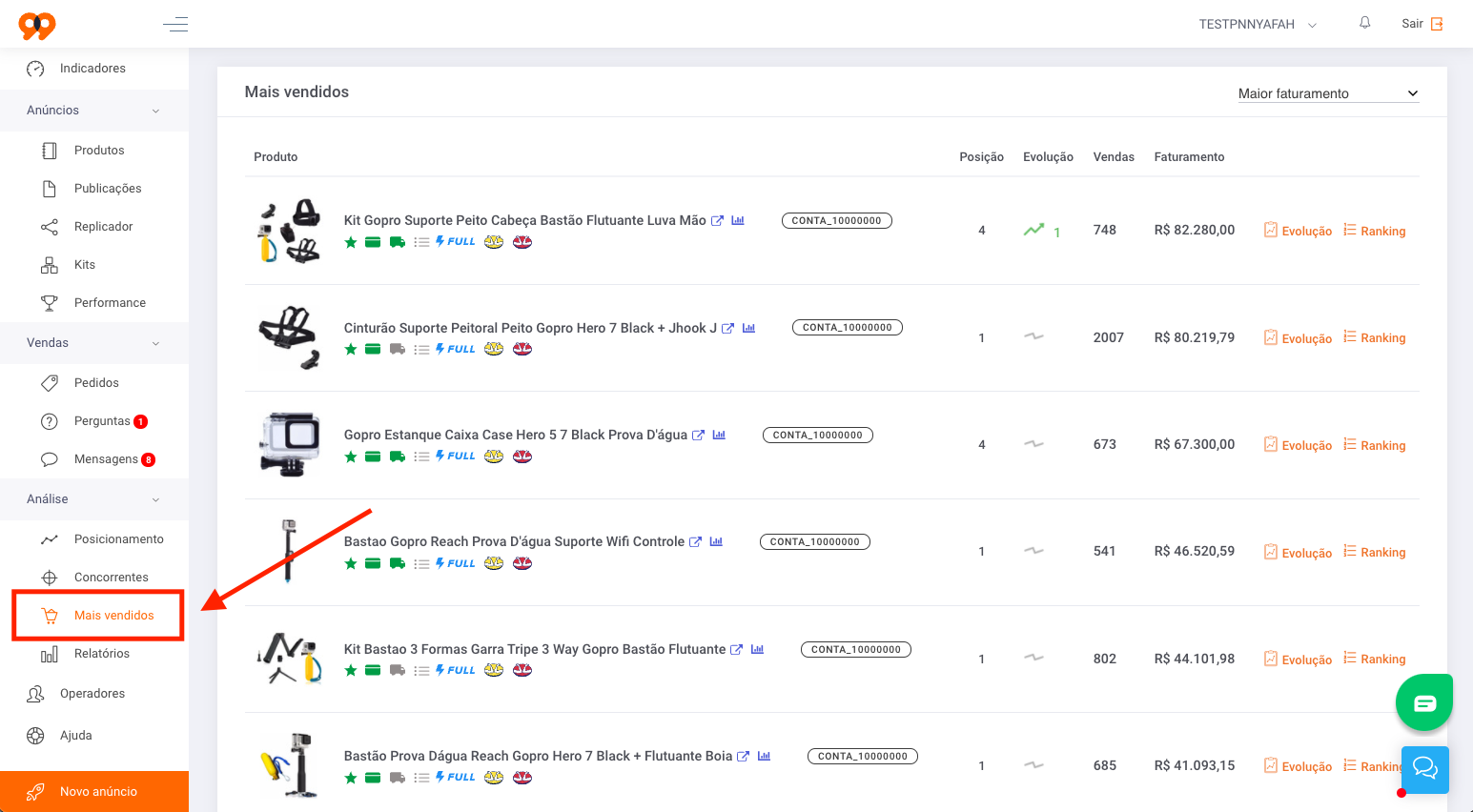This screenshot has width=1473, height=812.
Task: Click Evolução for Kit Gopro Suporte Peito
Action: (1298, 231)
